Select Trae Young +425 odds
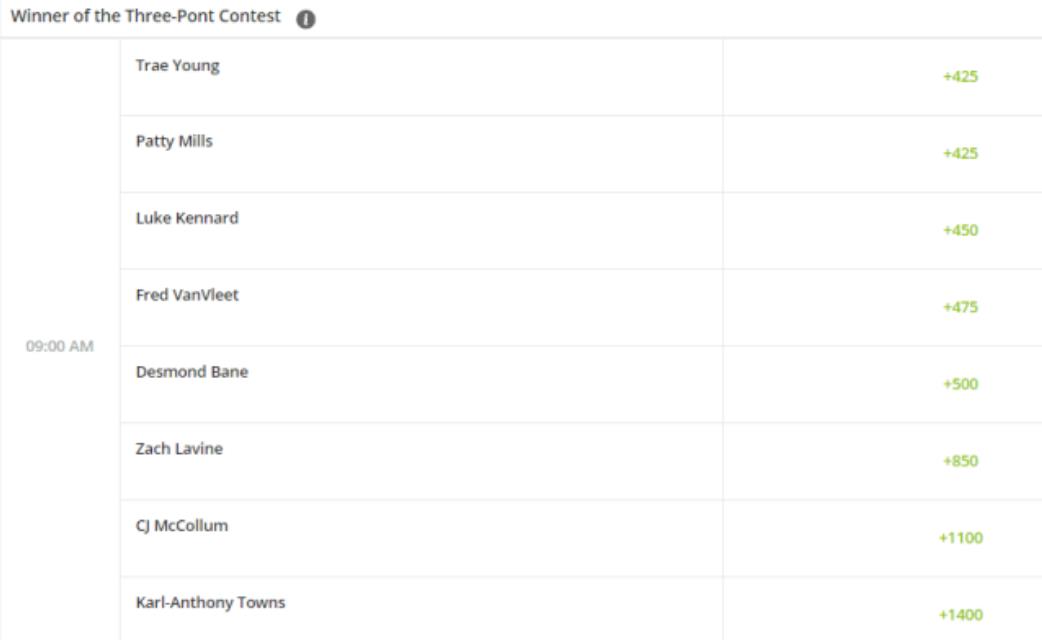 point(960,76)
